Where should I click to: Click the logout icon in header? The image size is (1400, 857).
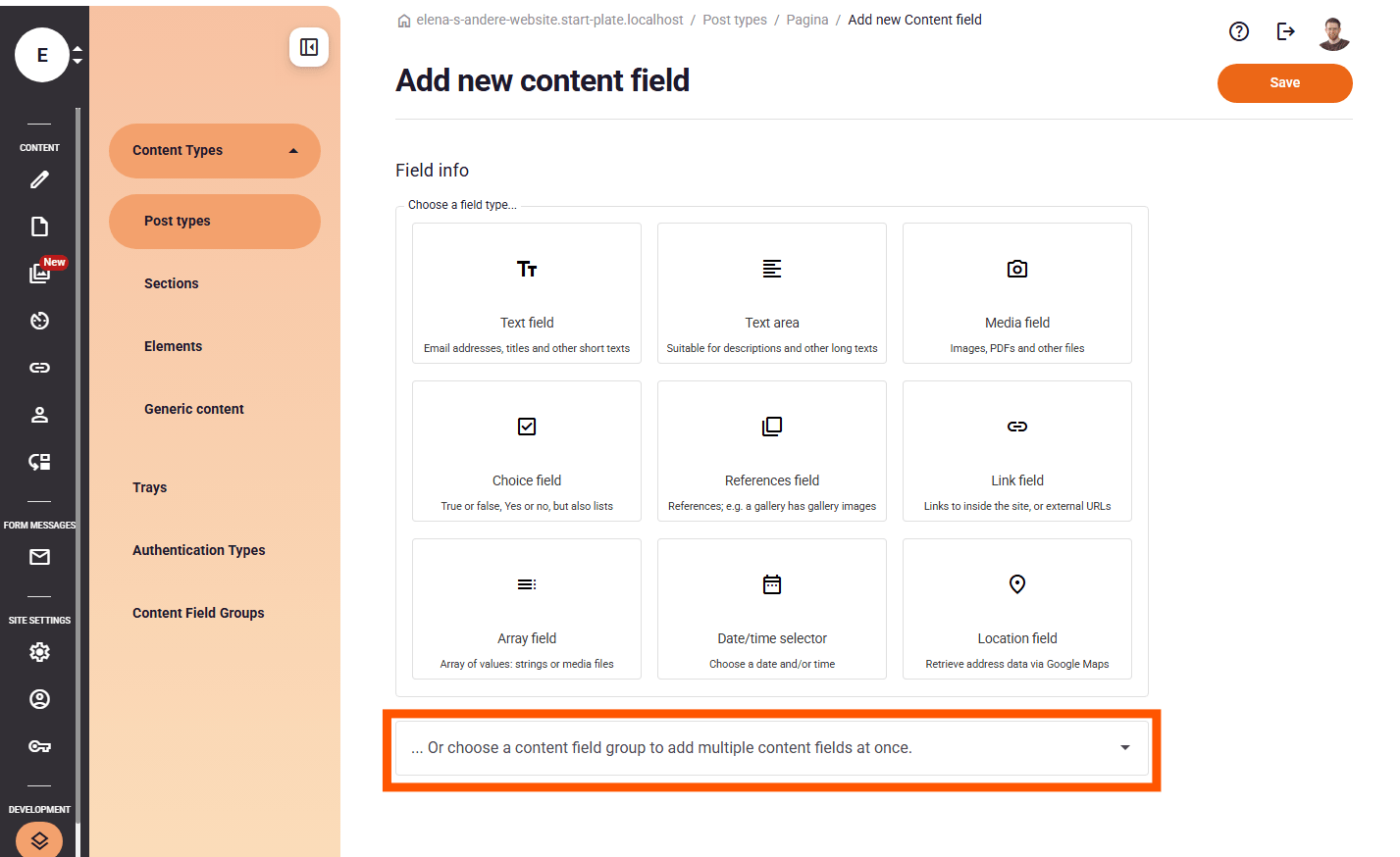coord(1285,31)
